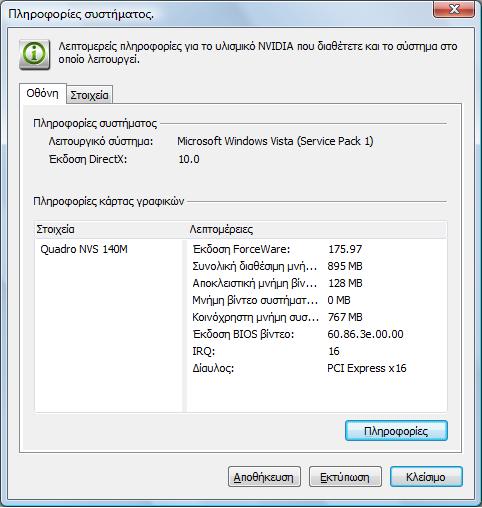Select the Έκδοση ForceWare row
The height and width of the screenshot is (508, 482).
[x=316, y=249]
